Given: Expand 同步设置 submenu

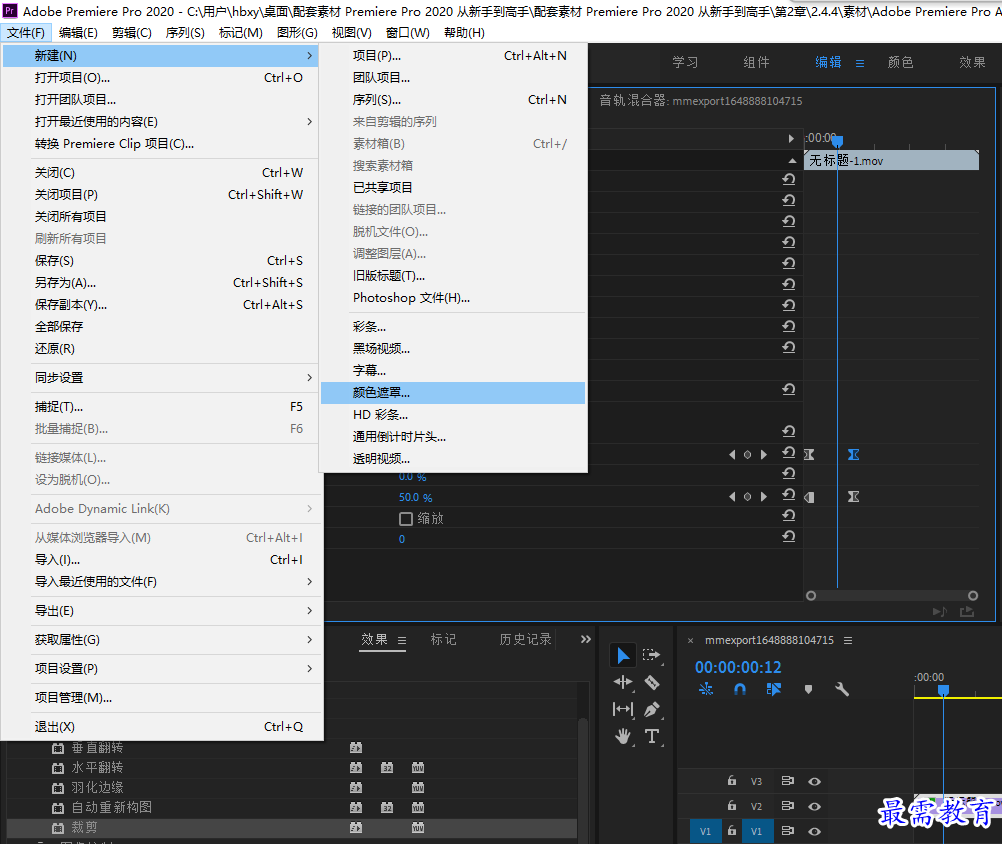Looking at the screenshot, I should coord(310,378).
